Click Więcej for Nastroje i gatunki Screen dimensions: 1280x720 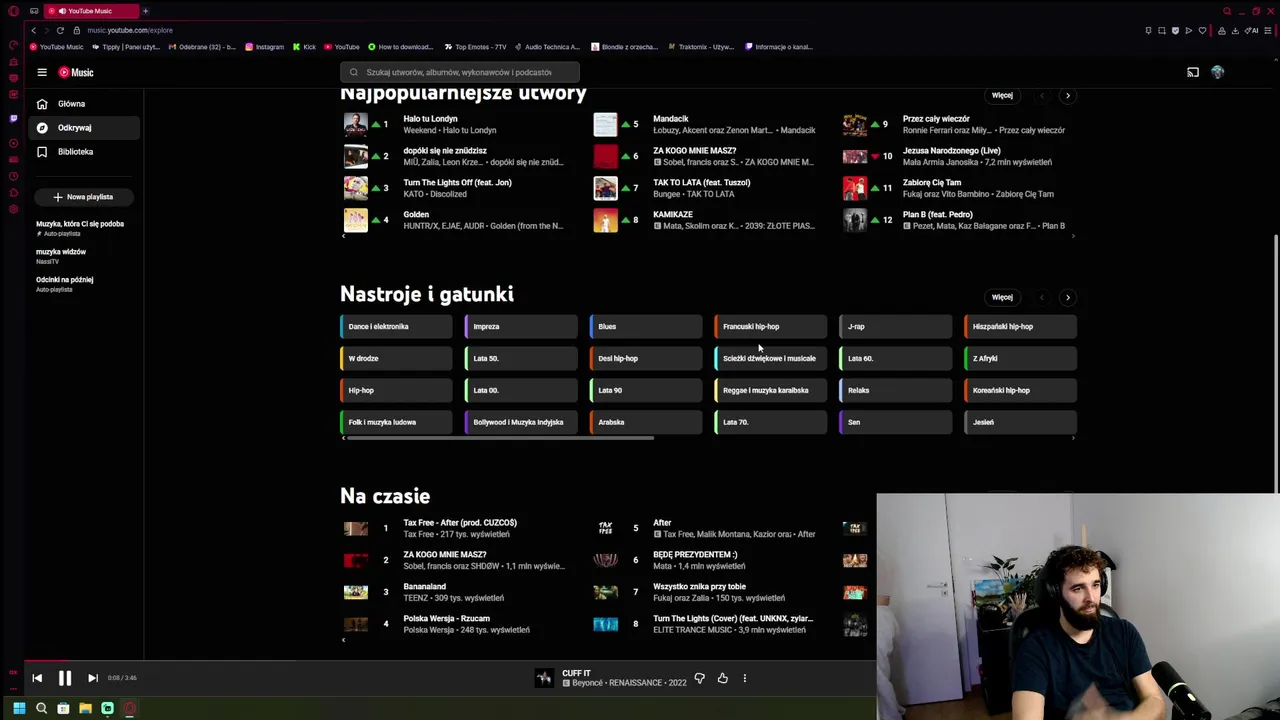(x=1002, y=297)
